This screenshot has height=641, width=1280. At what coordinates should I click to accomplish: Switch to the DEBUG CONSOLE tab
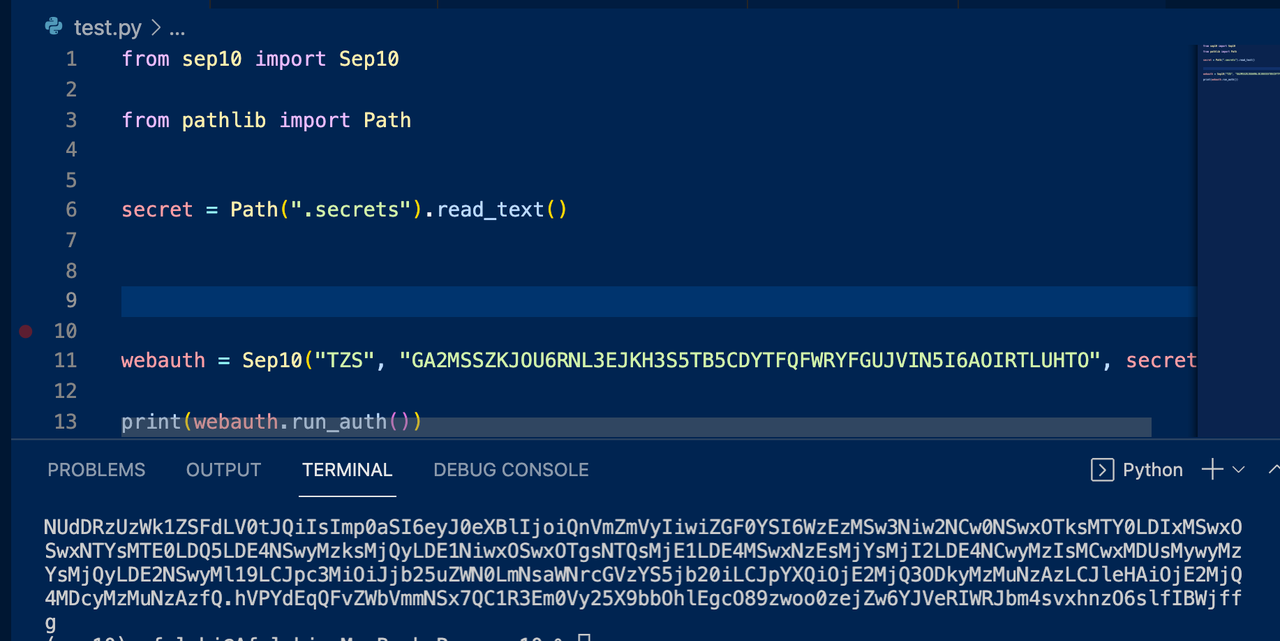[511, 469]
